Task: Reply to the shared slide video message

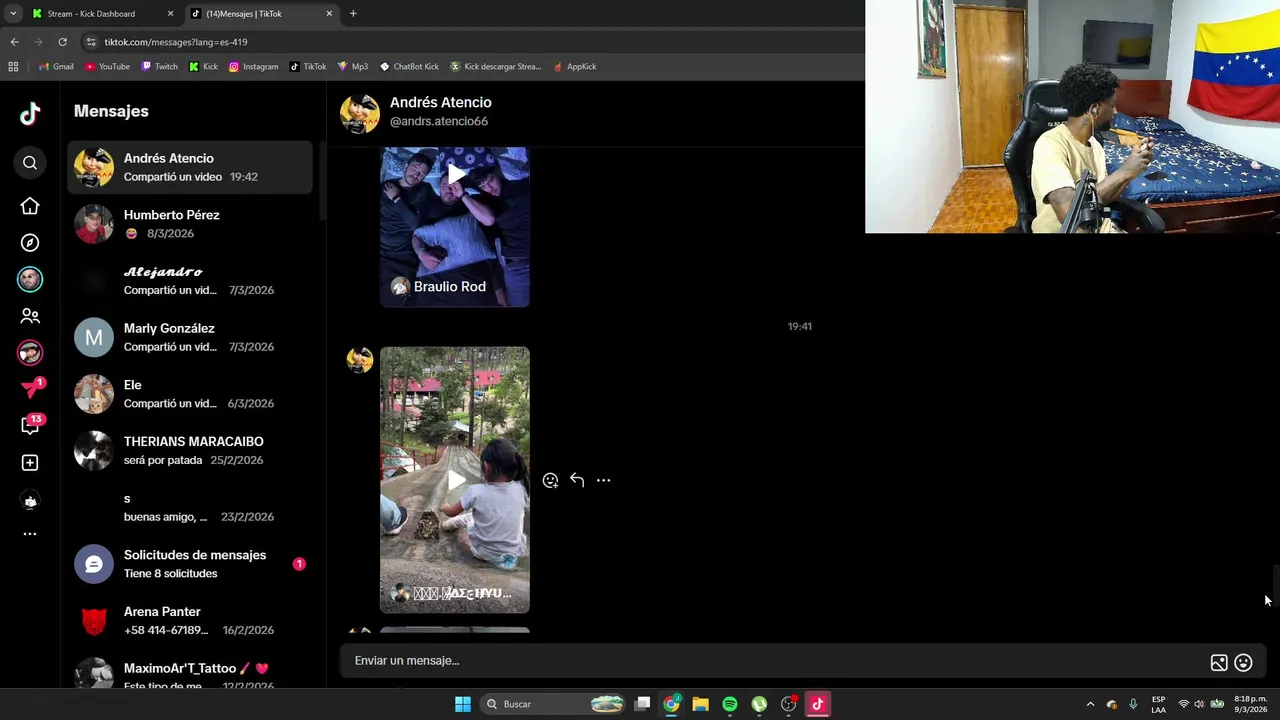Action: point(577,480)
